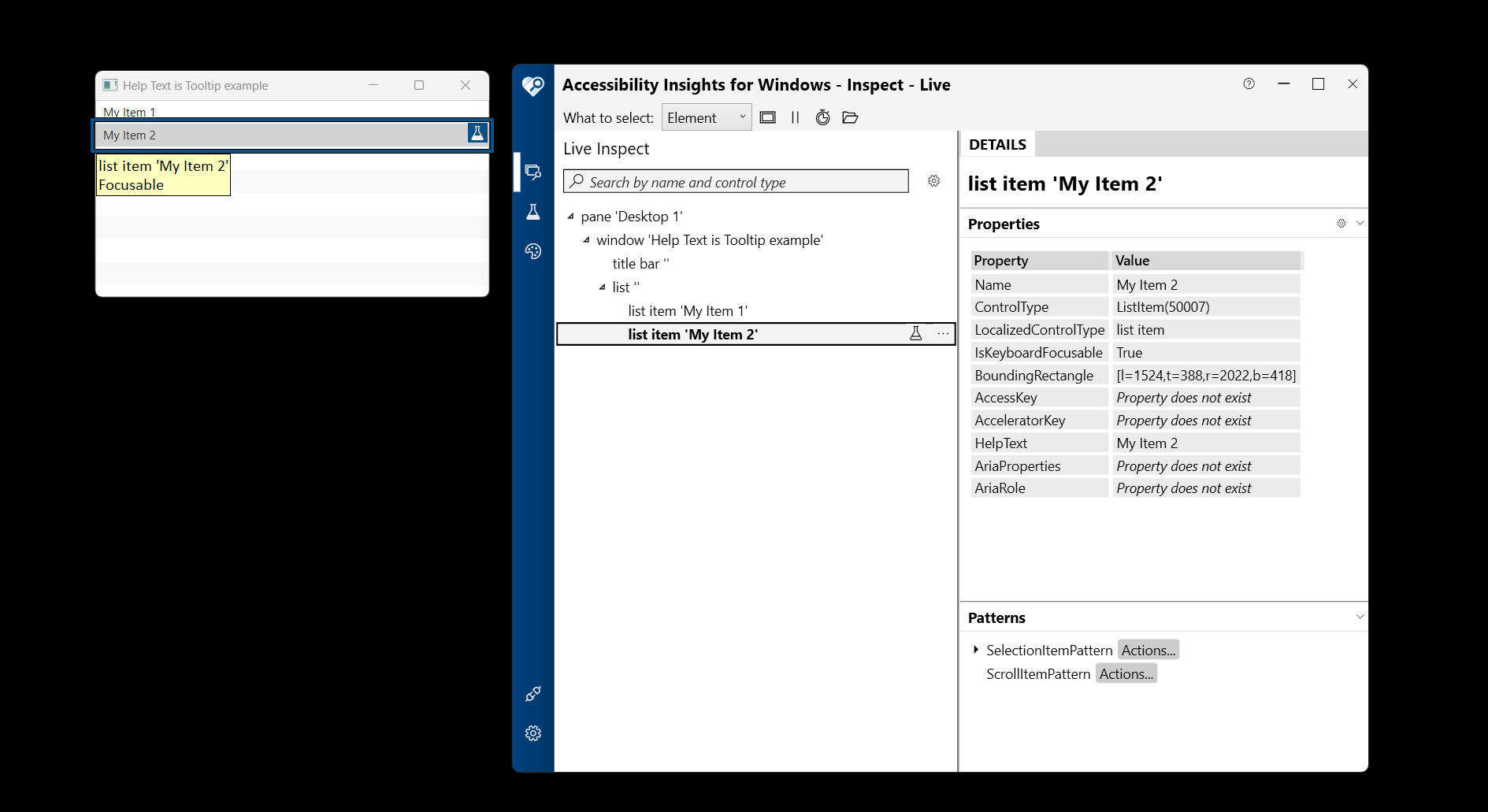Collapse the Patterns section chevron
1488x812 pixels.
click(1360, 617)
